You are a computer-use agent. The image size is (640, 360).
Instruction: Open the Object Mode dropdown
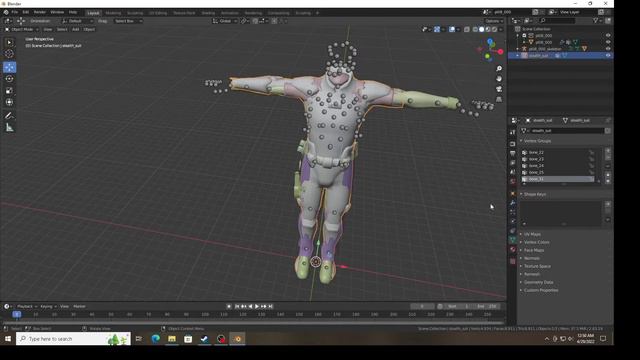pyautogui.click(x=22, y=29)
